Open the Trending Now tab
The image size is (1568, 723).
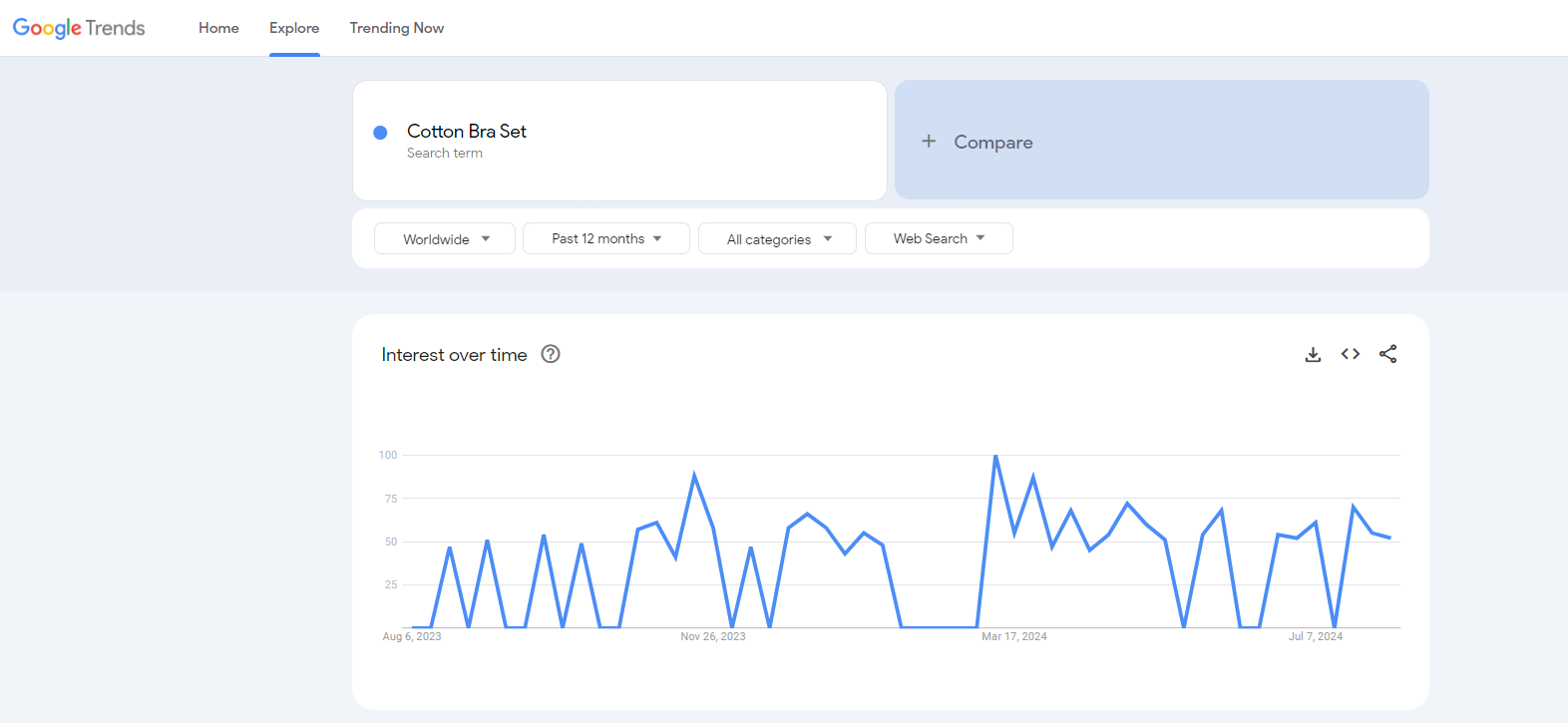(x=397, y=28)
